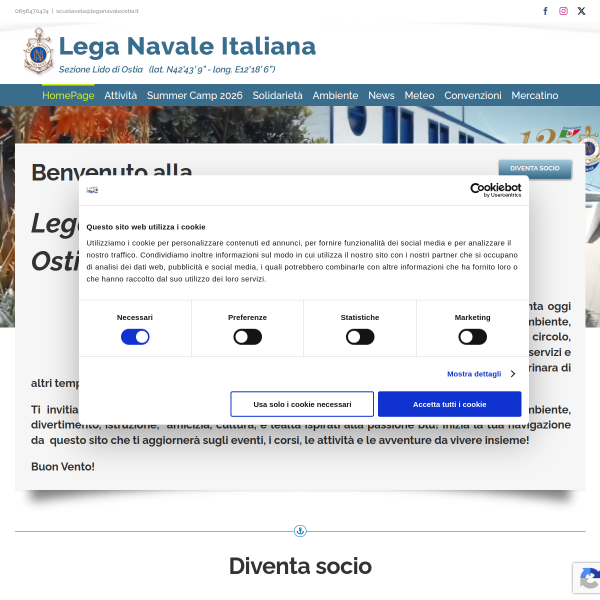This screenshot has height=600, width=600.
Task: Enable the Statistiche cookie switch
Action: (x=360, y=337)
